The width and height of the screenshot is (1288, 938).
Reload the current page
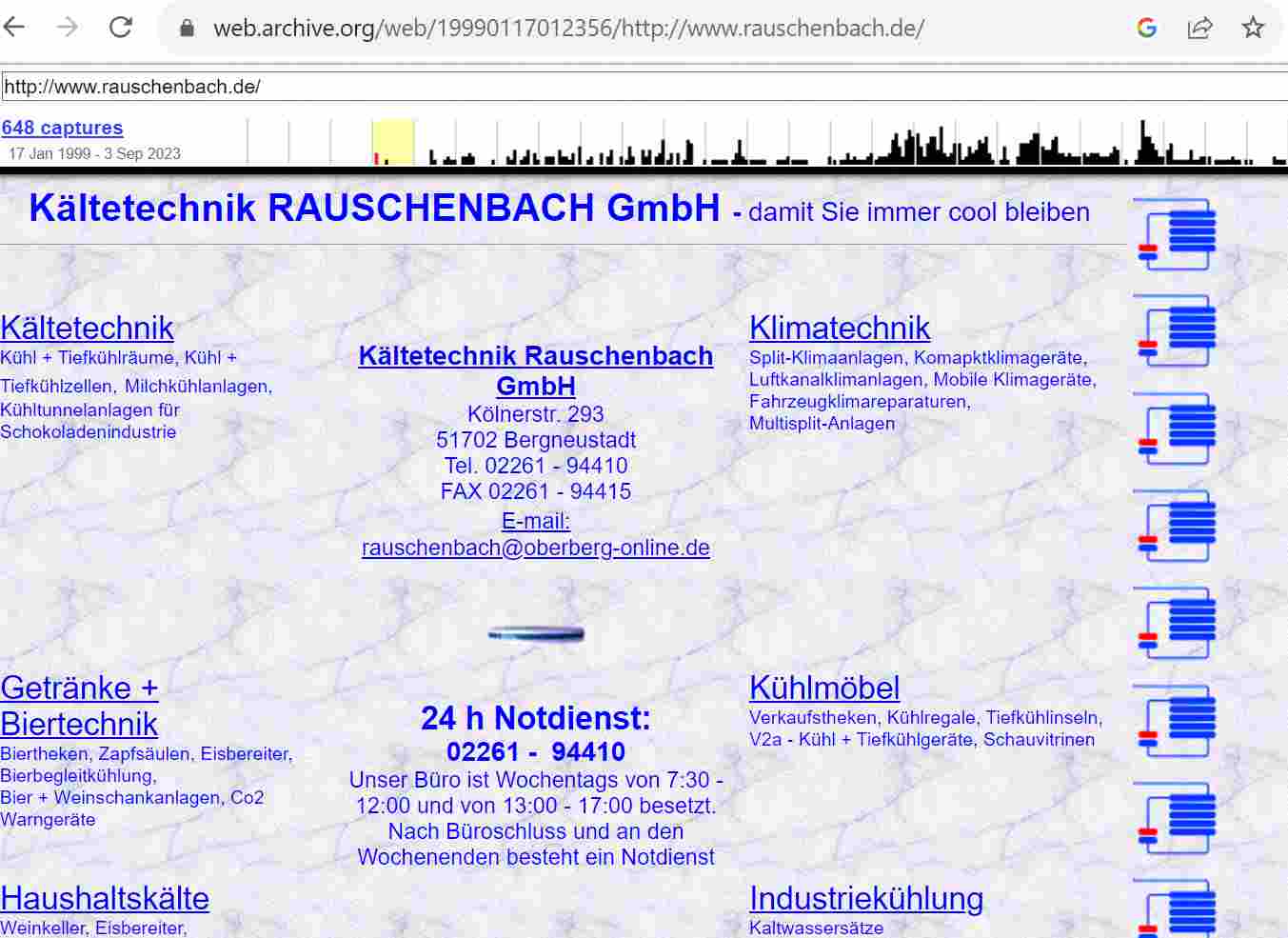click(121, 28)
